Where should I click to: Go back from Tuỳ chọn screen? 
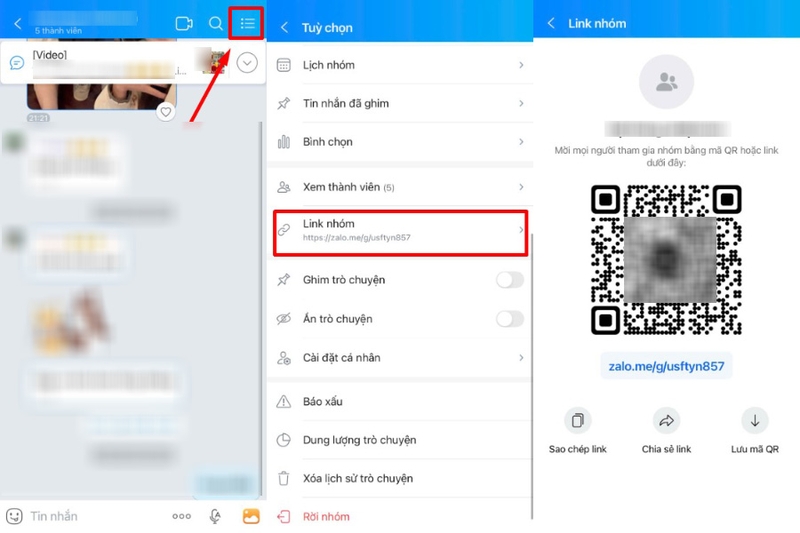[285, 28]
